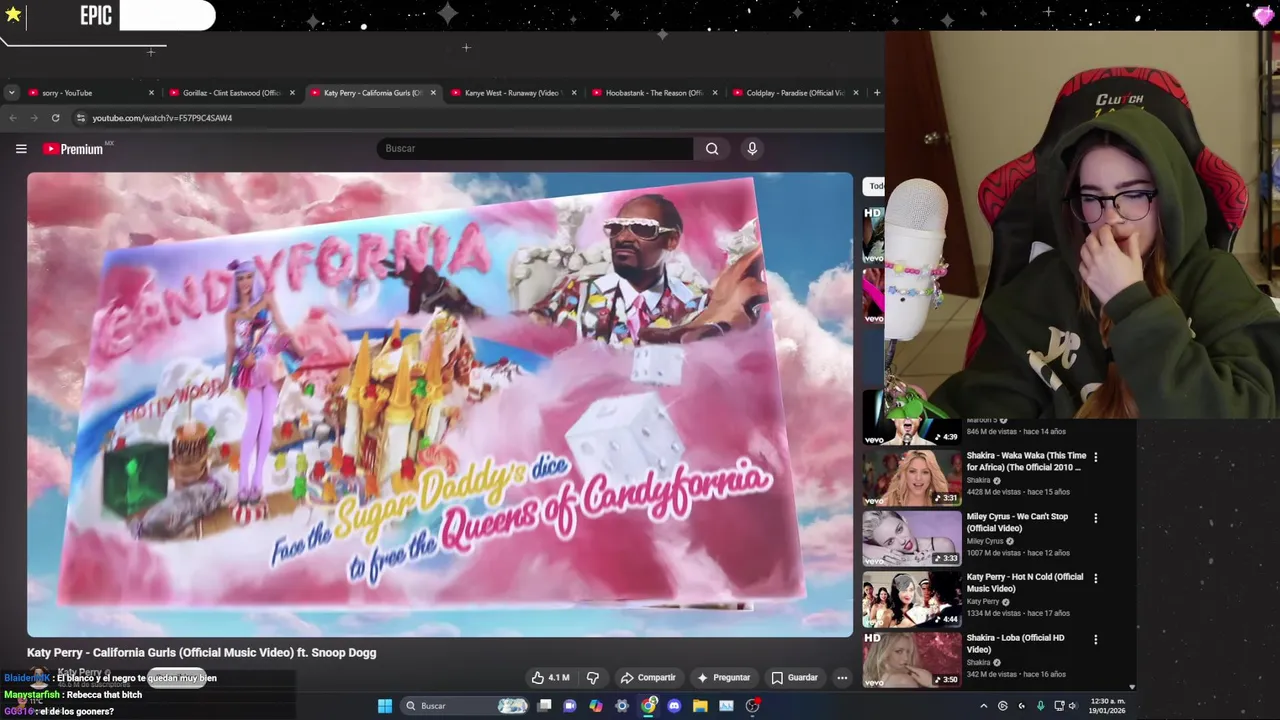The height and width of the screenshot is (720, 1280).
Task: Click title 'Miley Cyrus - We Can't Stop'
Action: click(1017, 522)
